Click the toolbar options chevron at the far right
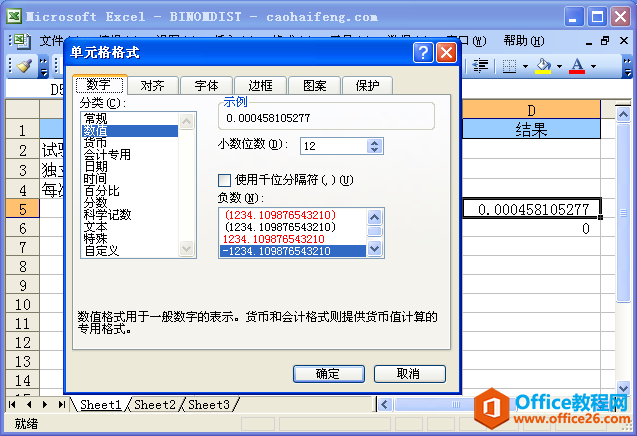The height and width of the screenshot is (436, 637). tap(628, 67)
